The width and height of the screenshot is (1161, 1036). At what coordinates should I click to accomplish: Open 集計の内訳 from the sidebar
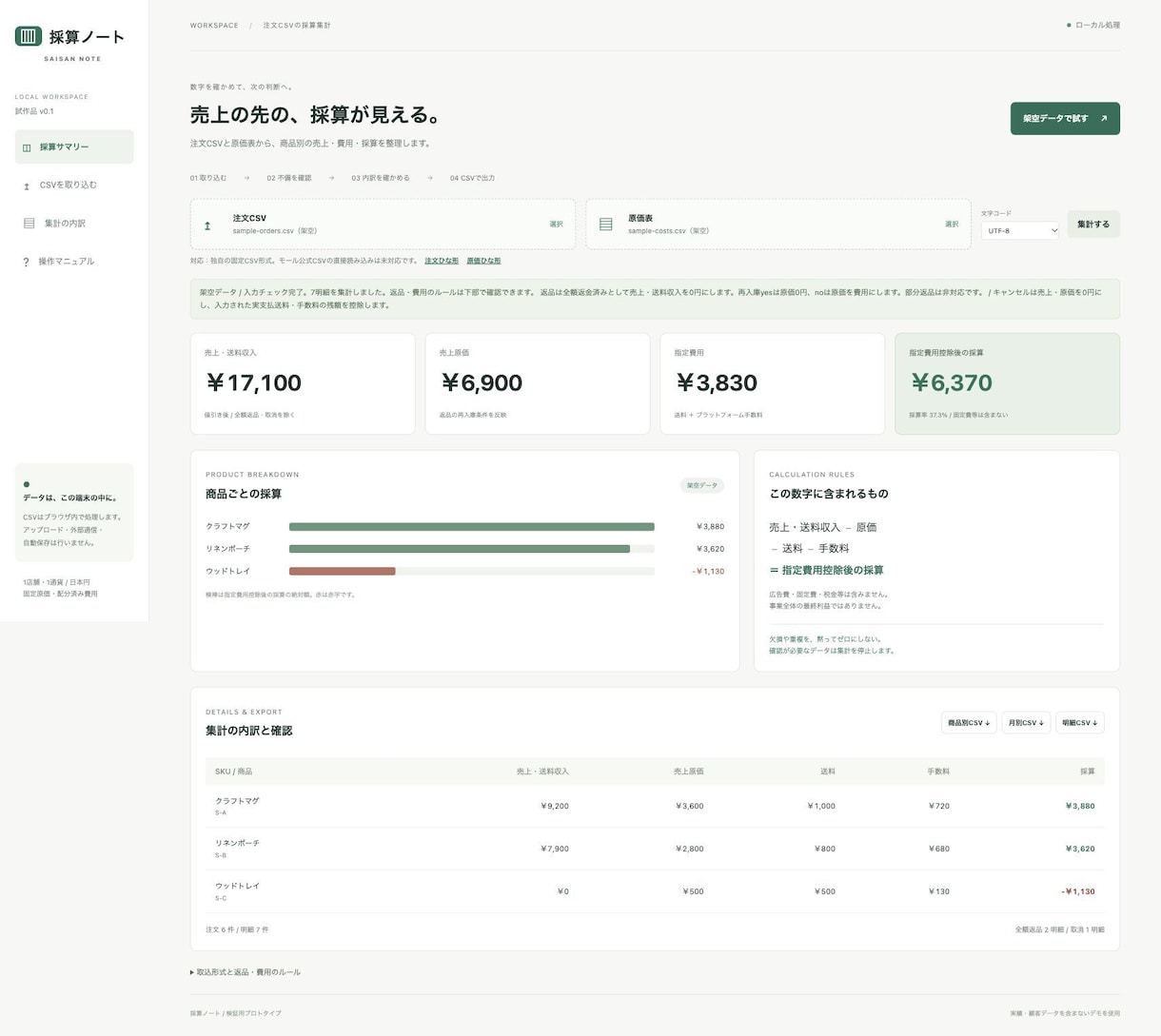[x=74, y=224]
